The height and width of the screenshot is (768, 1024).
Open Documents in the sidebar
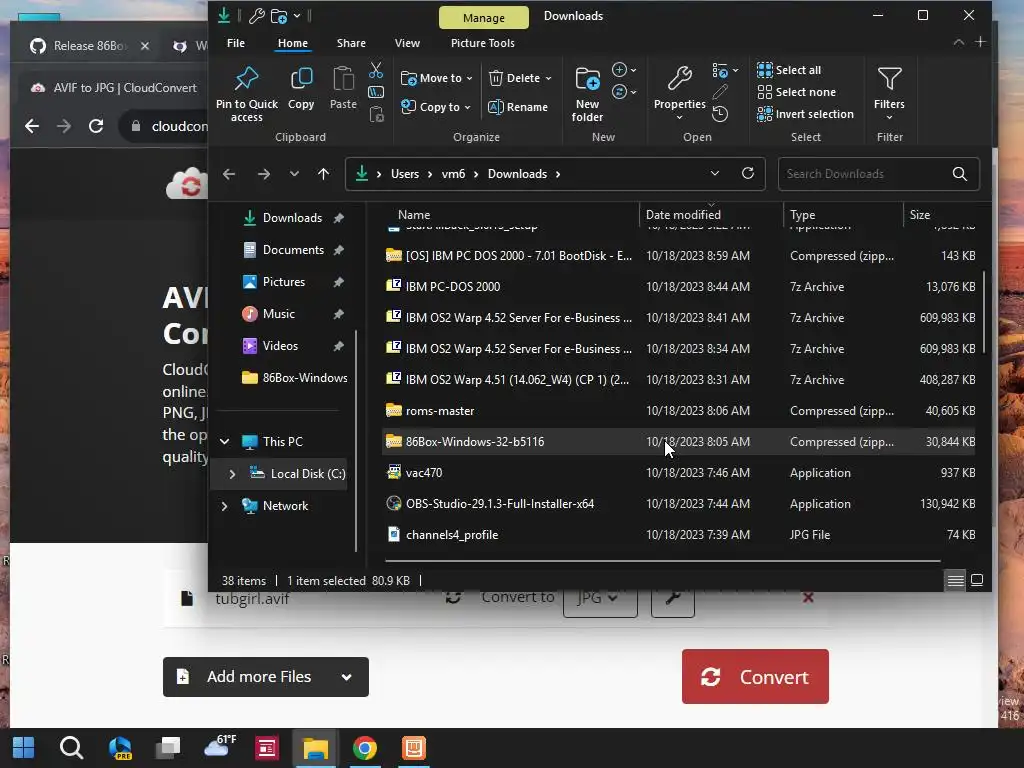tap(293, 249)
